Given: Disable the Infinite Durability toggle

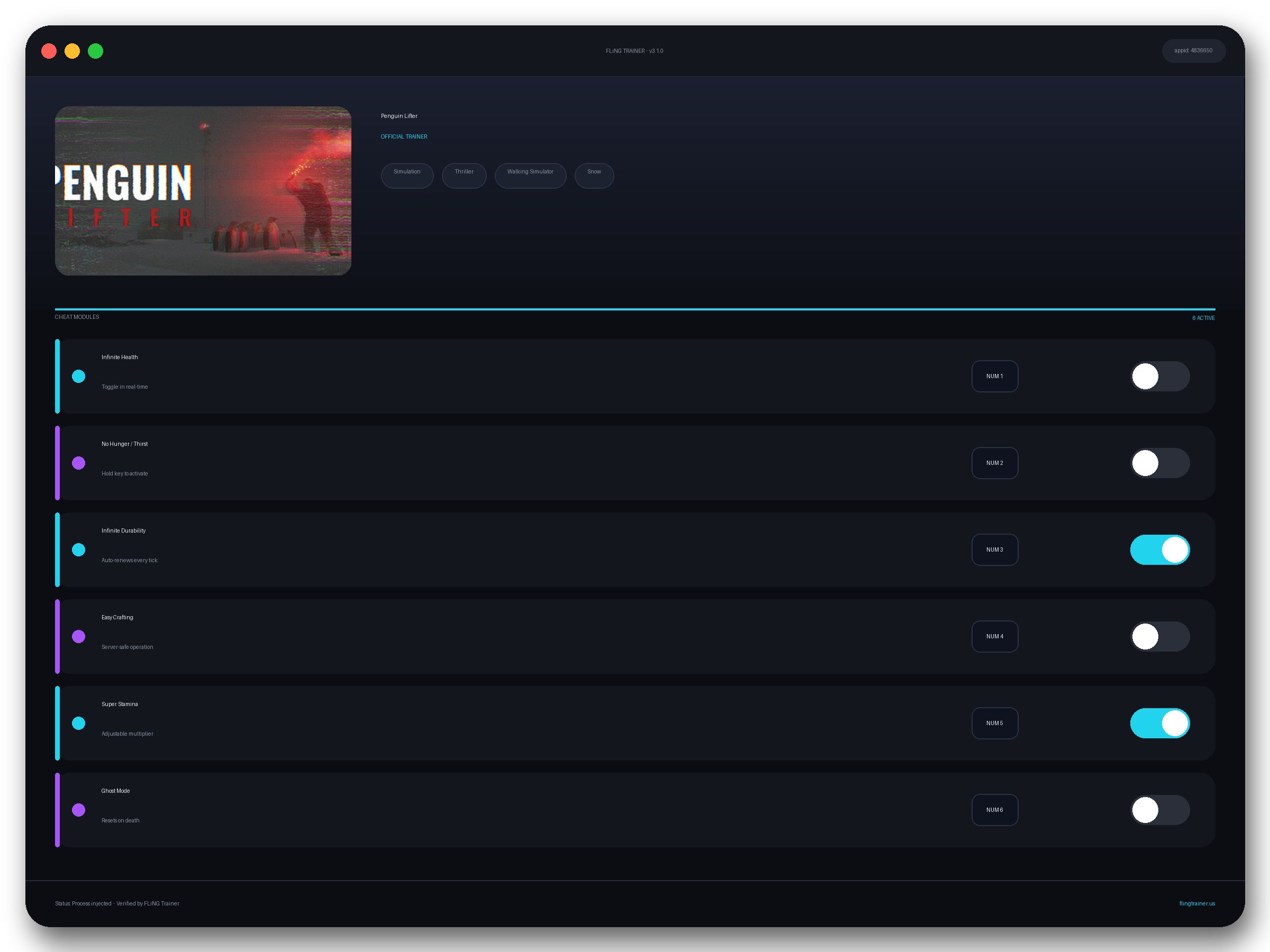Looking at the screenshot, I should (x=1160, y=550).
